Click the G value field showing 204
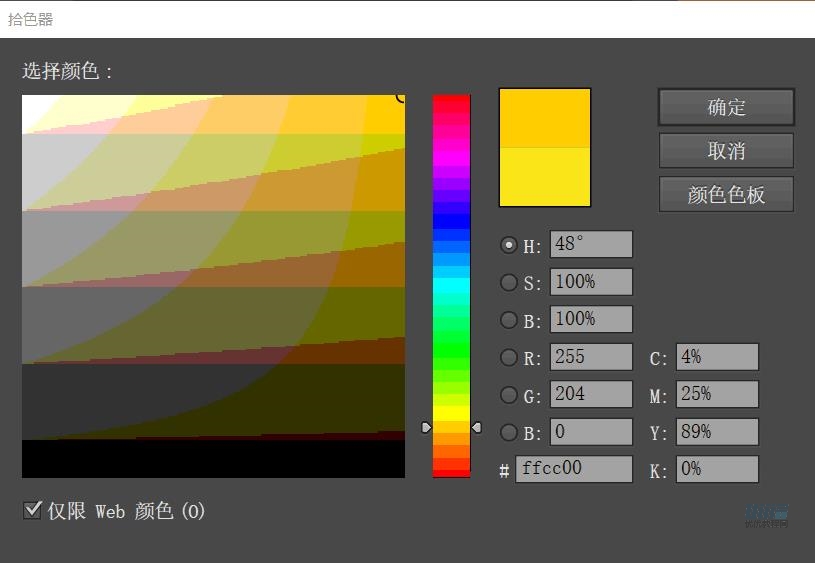 click(x=590, y=394)
